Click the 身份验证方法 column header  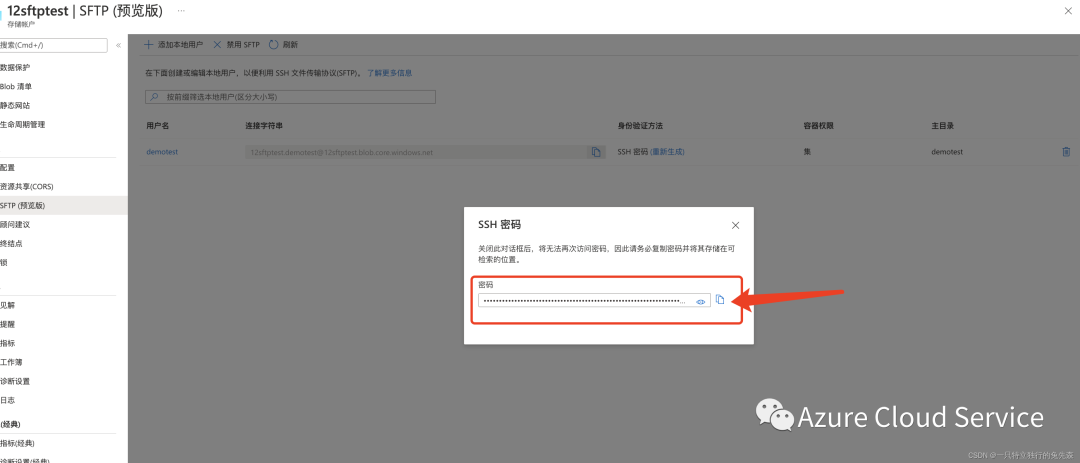pos(641,127)
